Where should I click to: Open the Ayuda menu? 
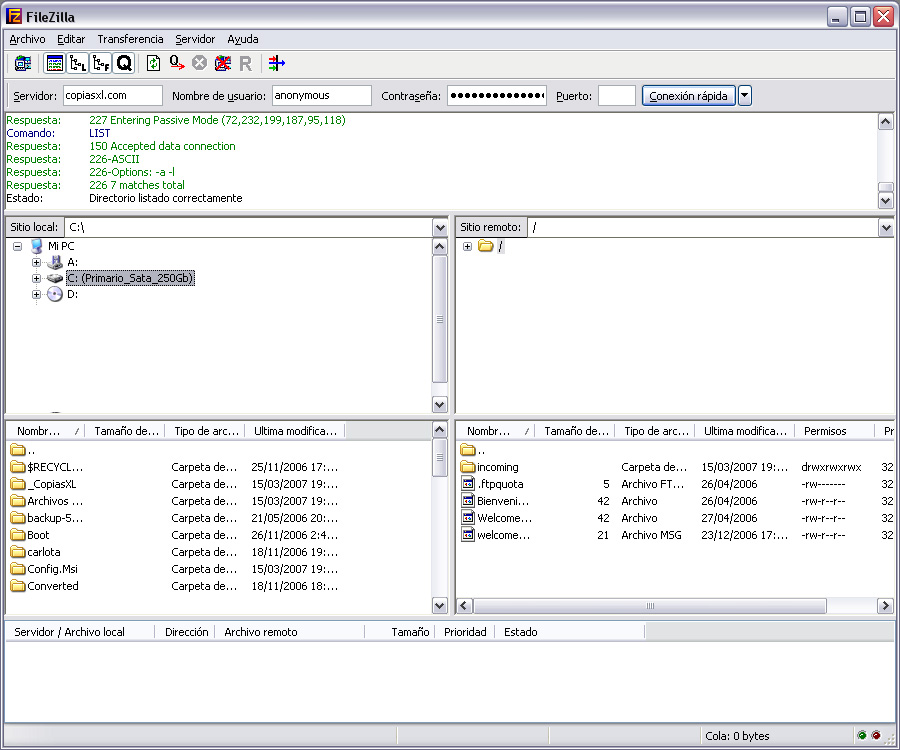[x=243, y=39]
